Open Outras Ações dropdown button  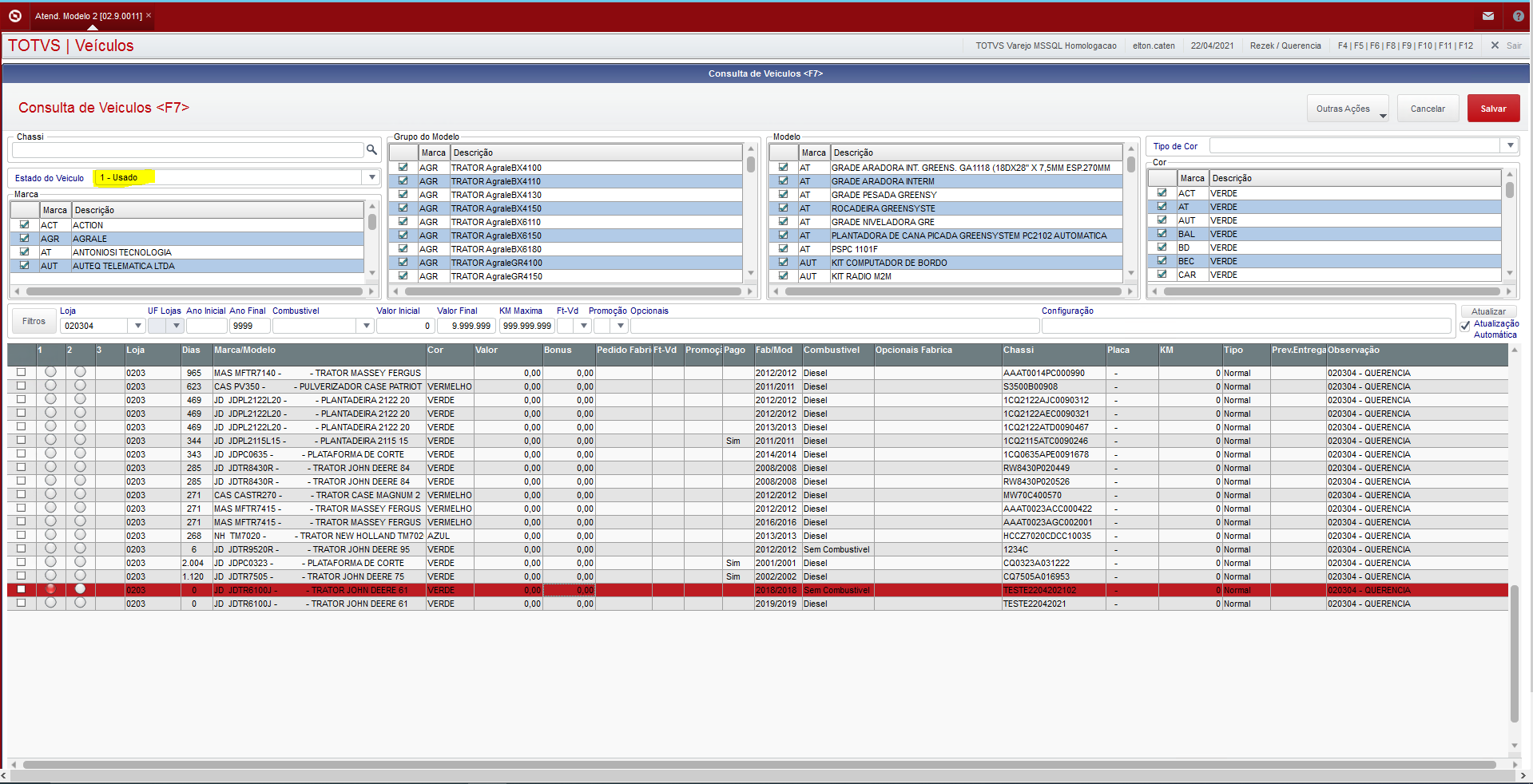point(1348,109)
